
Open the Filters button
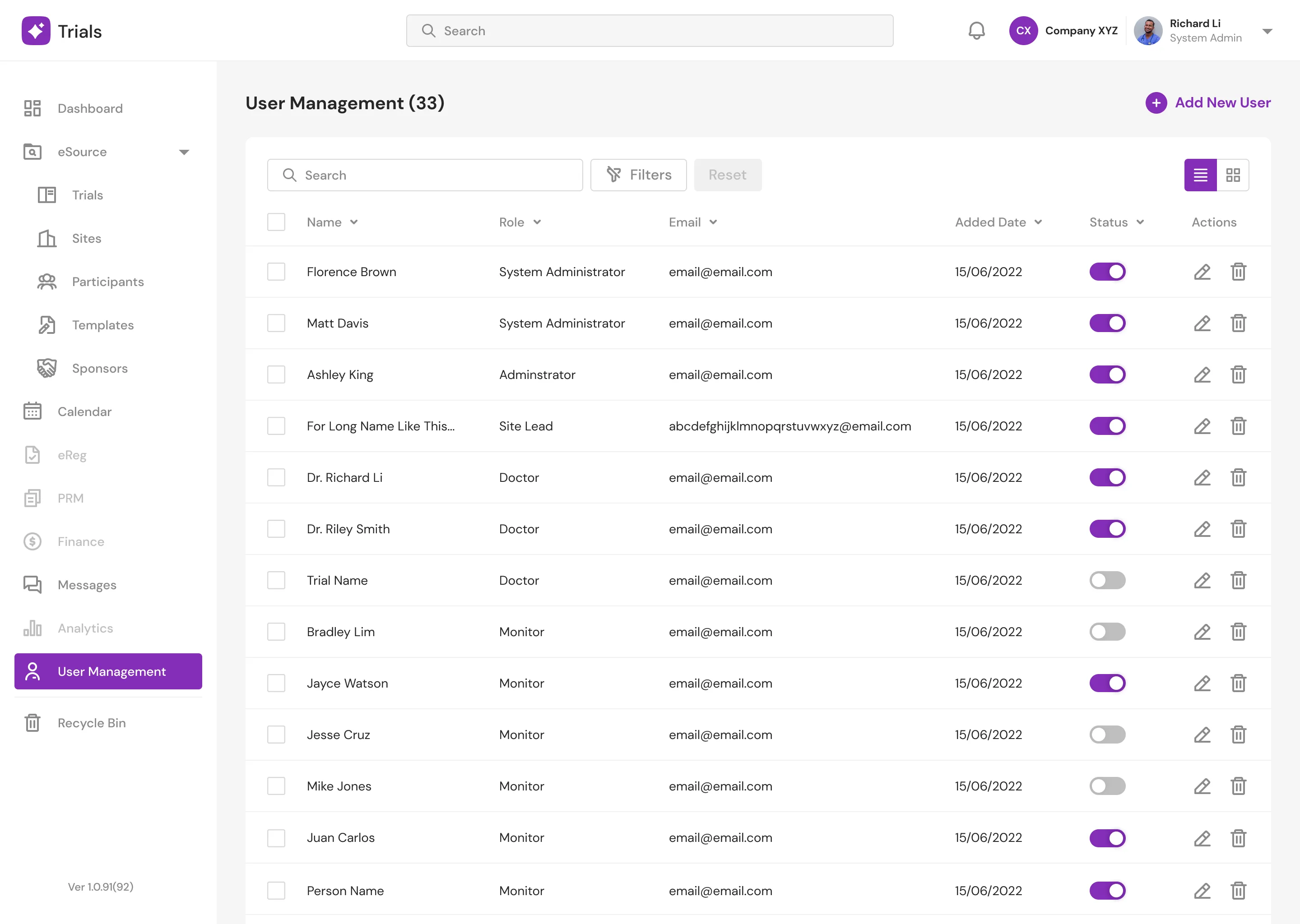tap(638, 175)
